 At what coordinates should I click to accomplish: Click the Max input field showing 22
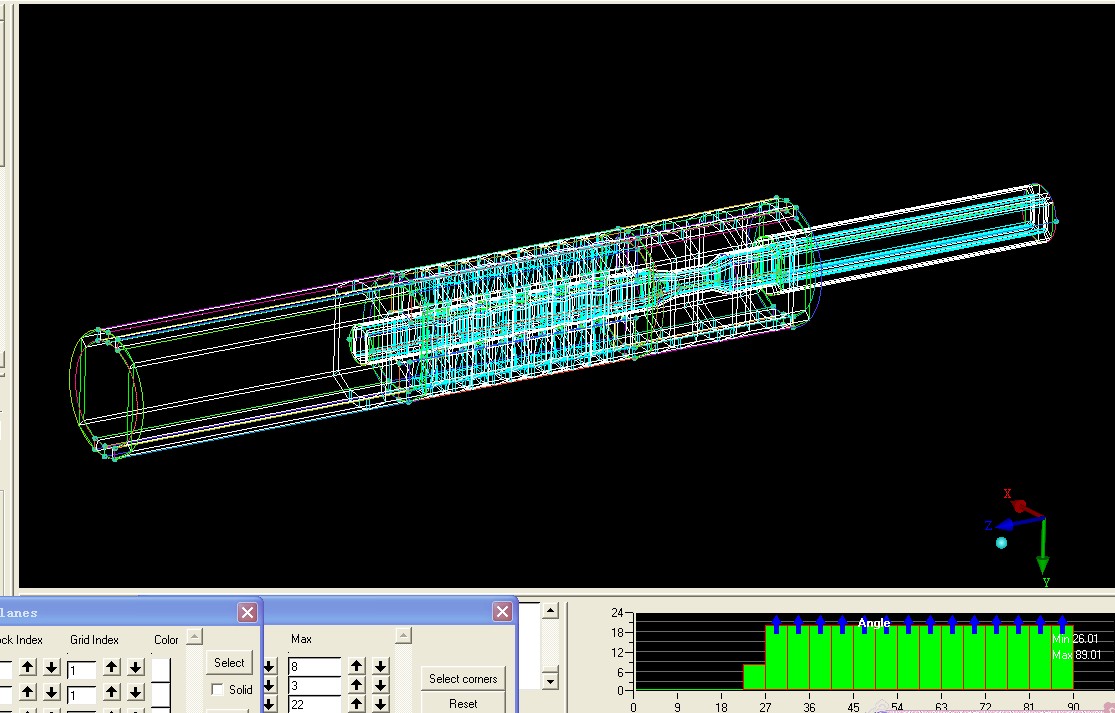coord(313,705)
